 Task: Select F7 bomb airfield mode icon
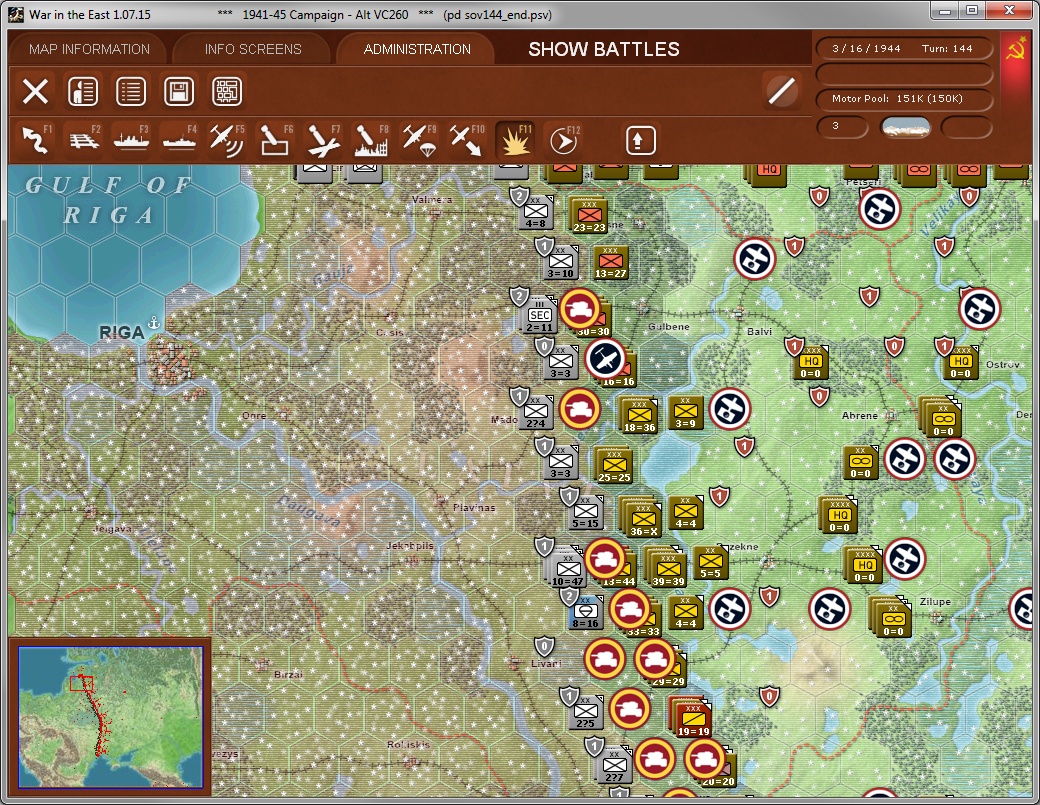coord(322,141)
